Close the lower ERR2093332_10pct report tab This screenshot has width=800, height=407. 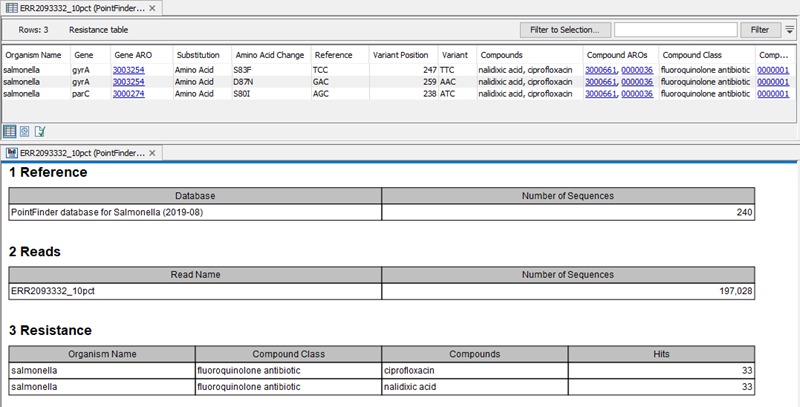151,153
